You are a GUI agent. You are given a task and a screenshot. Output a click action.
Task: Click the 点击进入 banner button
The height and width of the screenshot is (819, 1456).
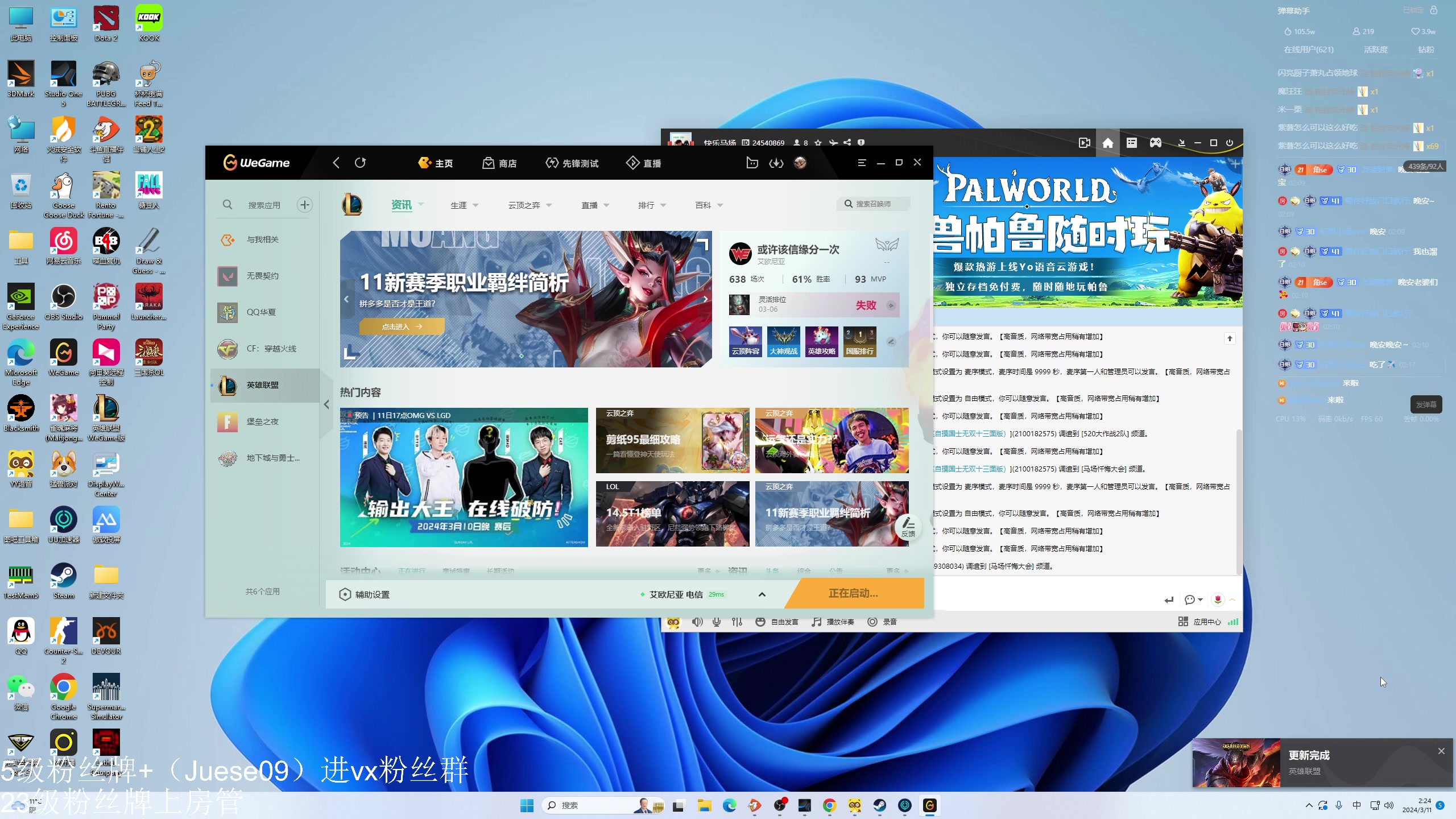click(402, 326)
